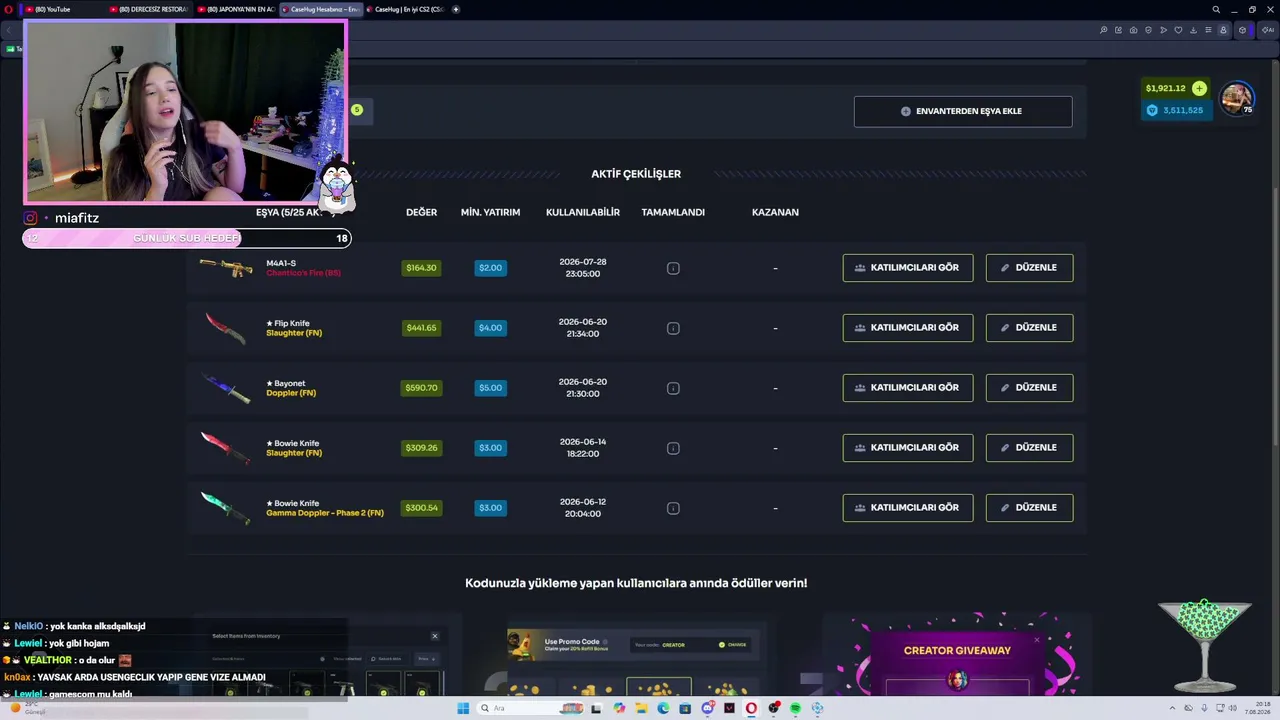
Task: Switch to the JAPONYA'NIN EN tab
Action: click(236, 9)
